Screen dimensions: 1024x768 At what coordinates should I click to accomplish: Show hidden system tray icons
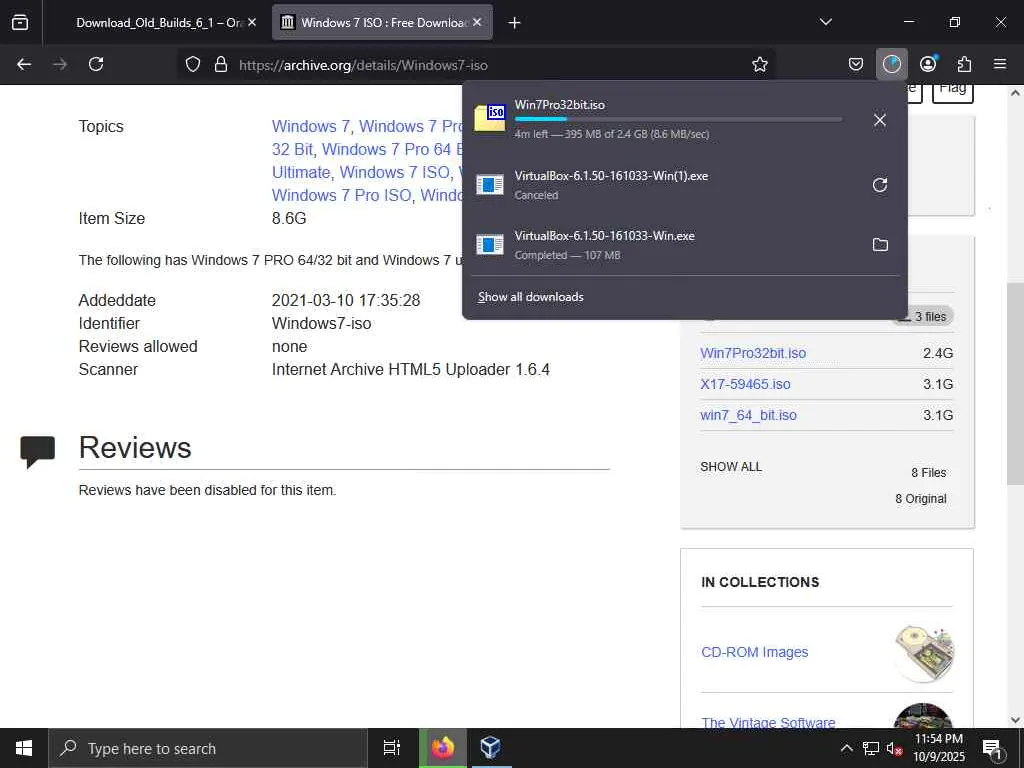[846, 748]
